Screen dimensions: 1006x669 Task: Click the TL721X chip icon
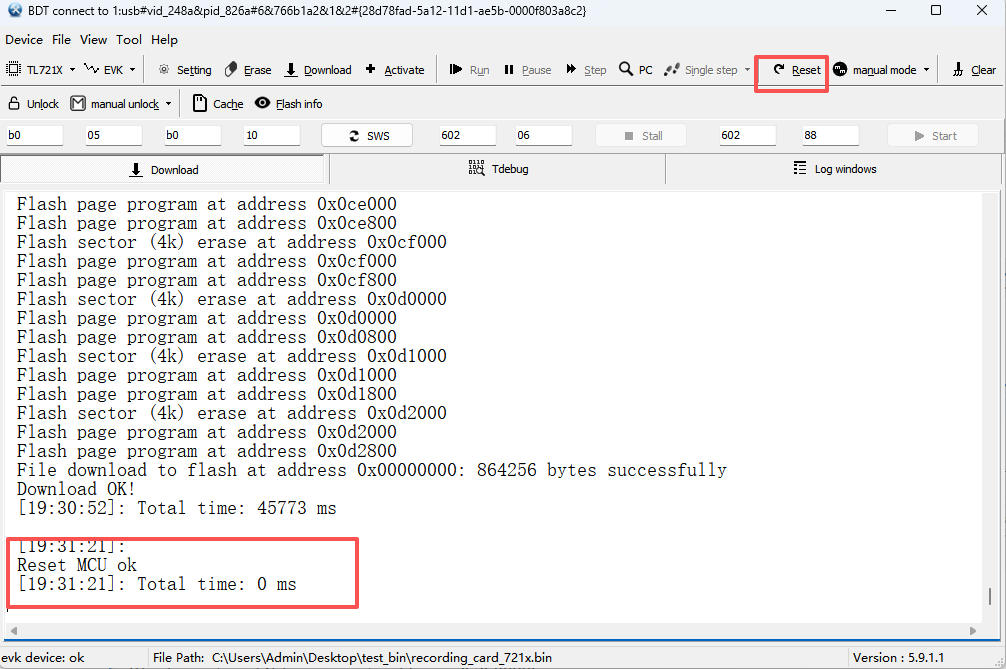[x=13, y=69]
